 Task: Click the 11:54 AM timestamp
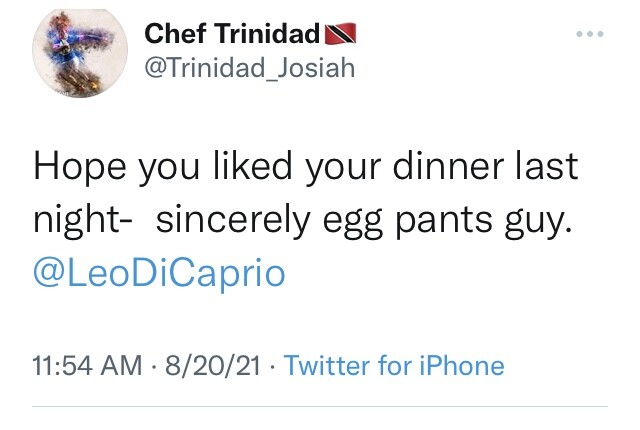click(x=87, y=365)
